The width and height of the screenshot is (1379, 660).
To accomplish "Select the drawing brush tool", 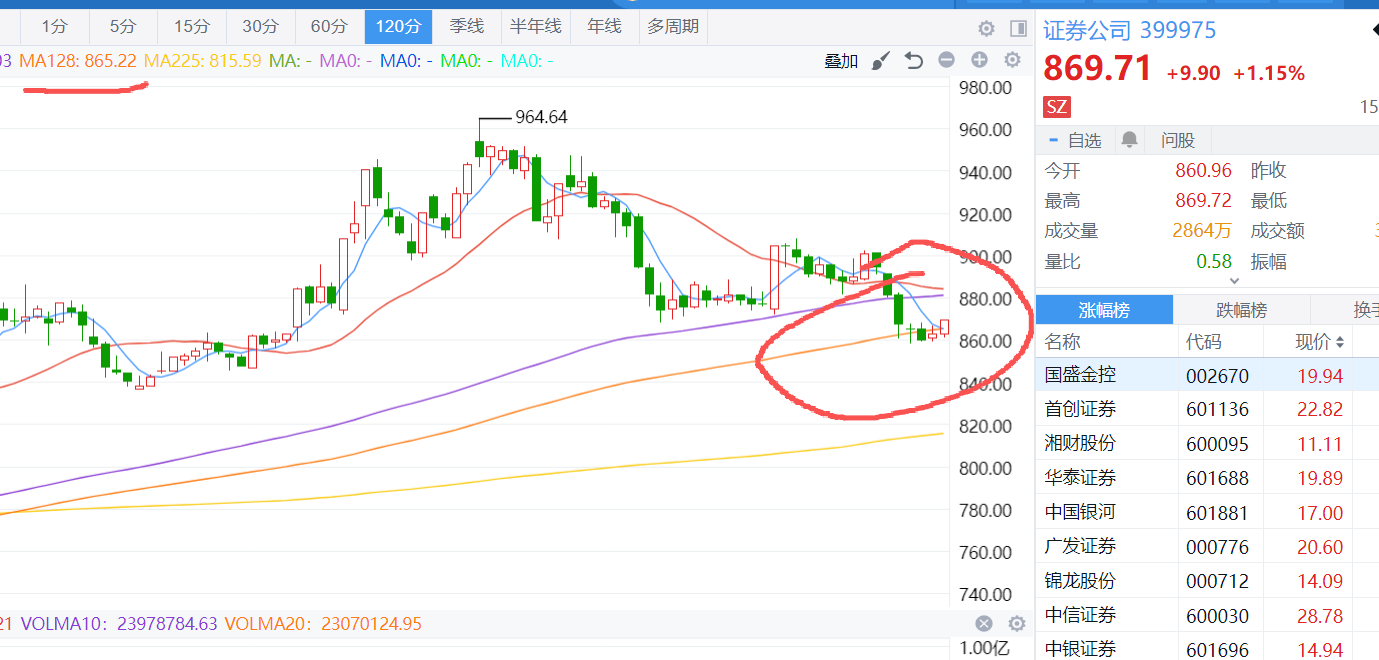I will [x=880, y=61].
